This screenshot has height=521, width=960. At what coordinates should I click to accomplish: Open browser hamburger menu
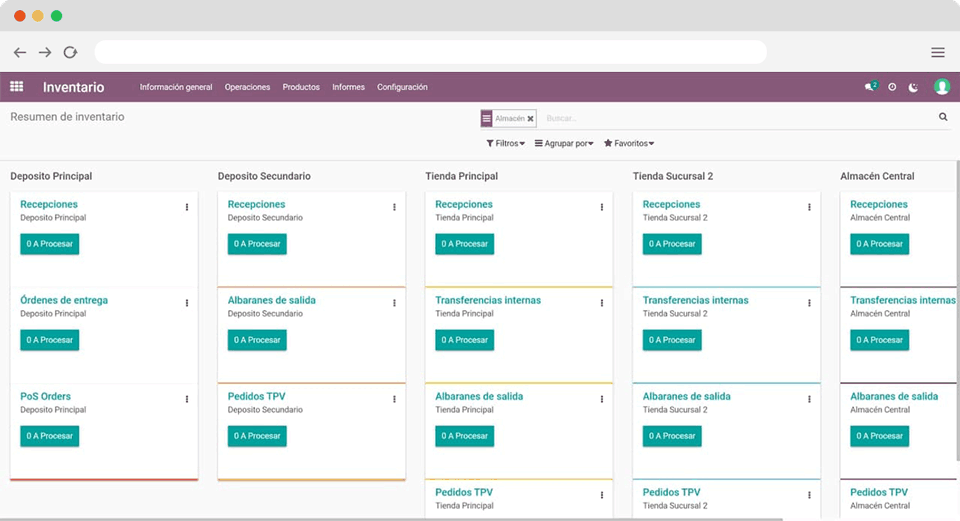[937, 52]
